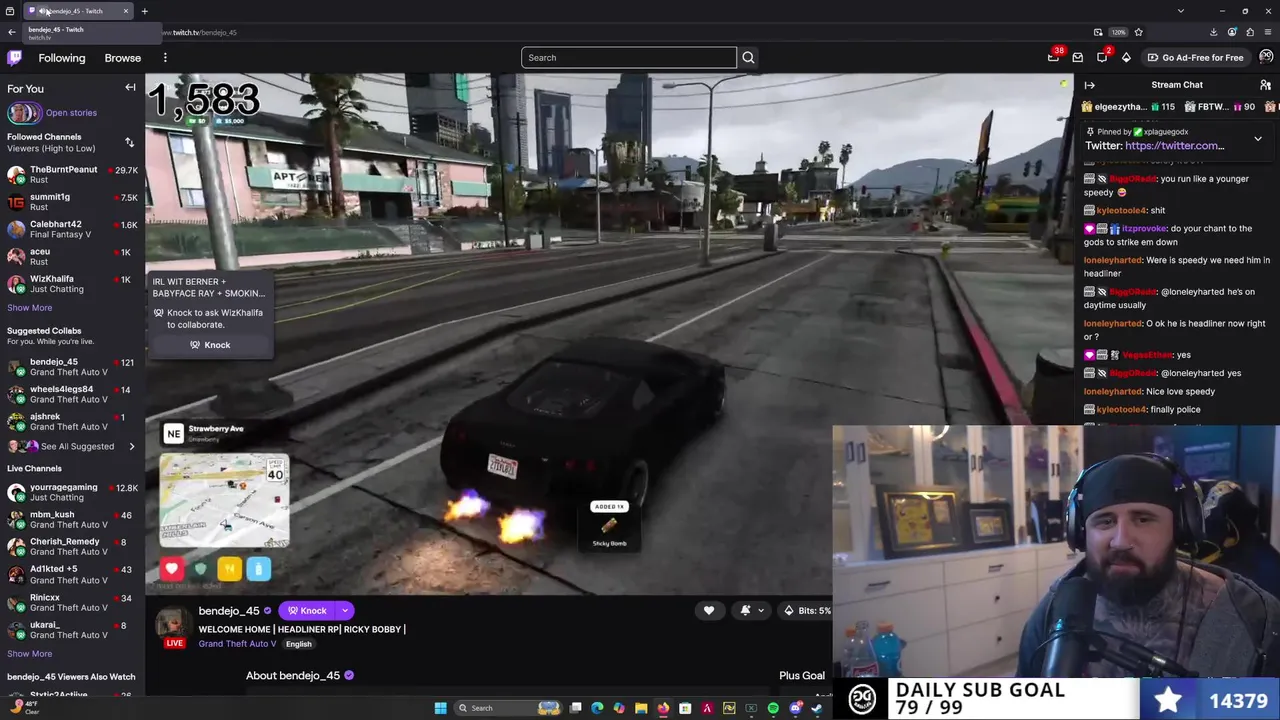Go back with the browser arrow
This screenshot has height=720, width=1280.
pyautogui.click(x=12, y=32)
